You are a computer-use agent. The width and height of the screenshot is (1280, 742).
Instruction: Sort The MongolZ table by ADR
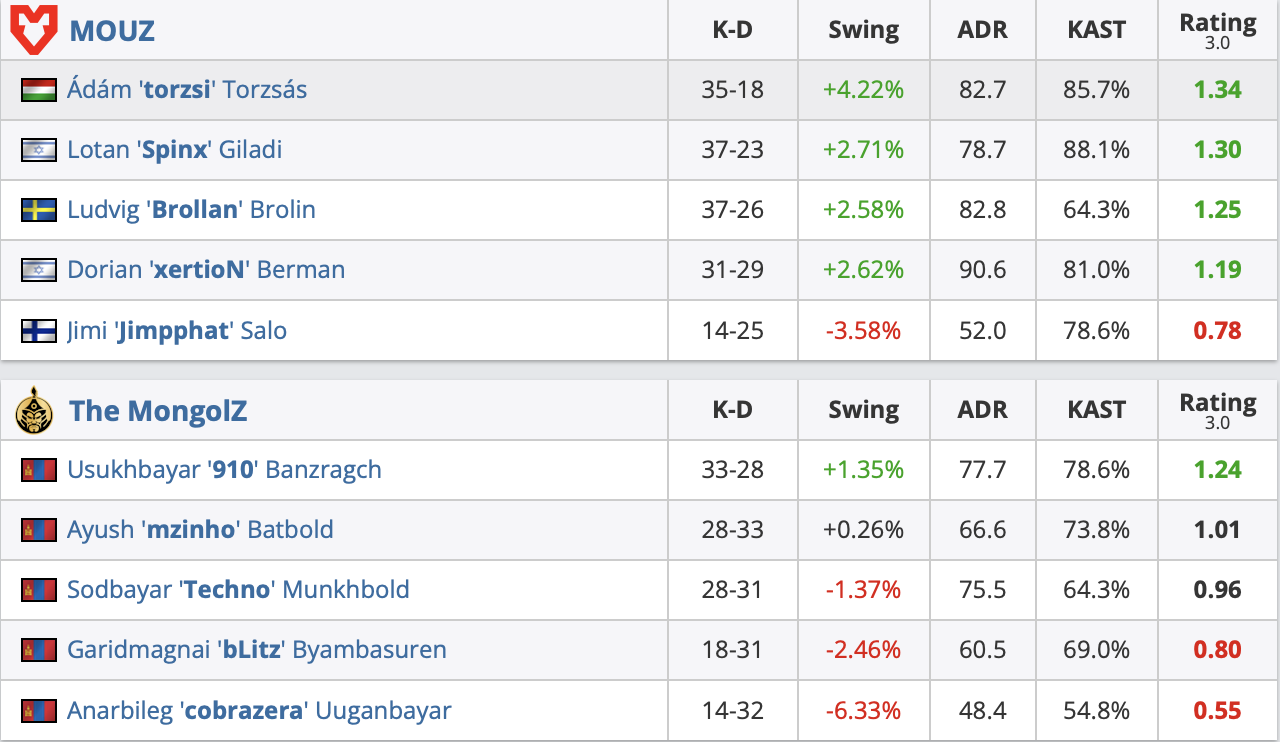(x=982, y=410)
